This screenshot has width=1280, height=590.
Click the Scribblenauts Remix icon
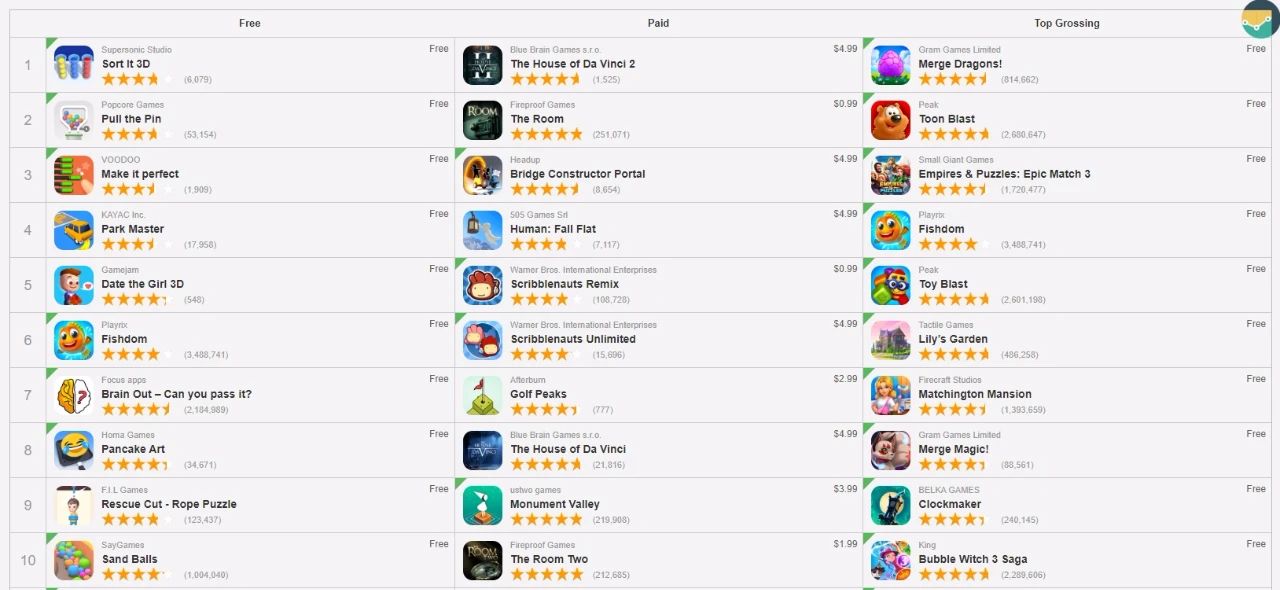(x=483, y=285)
